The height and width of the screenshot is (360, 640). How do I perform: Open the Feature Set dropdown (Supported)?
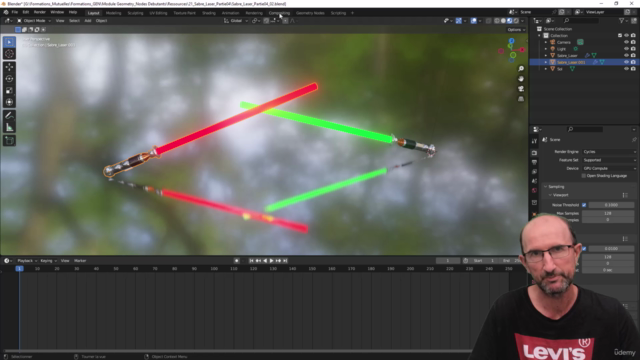click(609, 160)
